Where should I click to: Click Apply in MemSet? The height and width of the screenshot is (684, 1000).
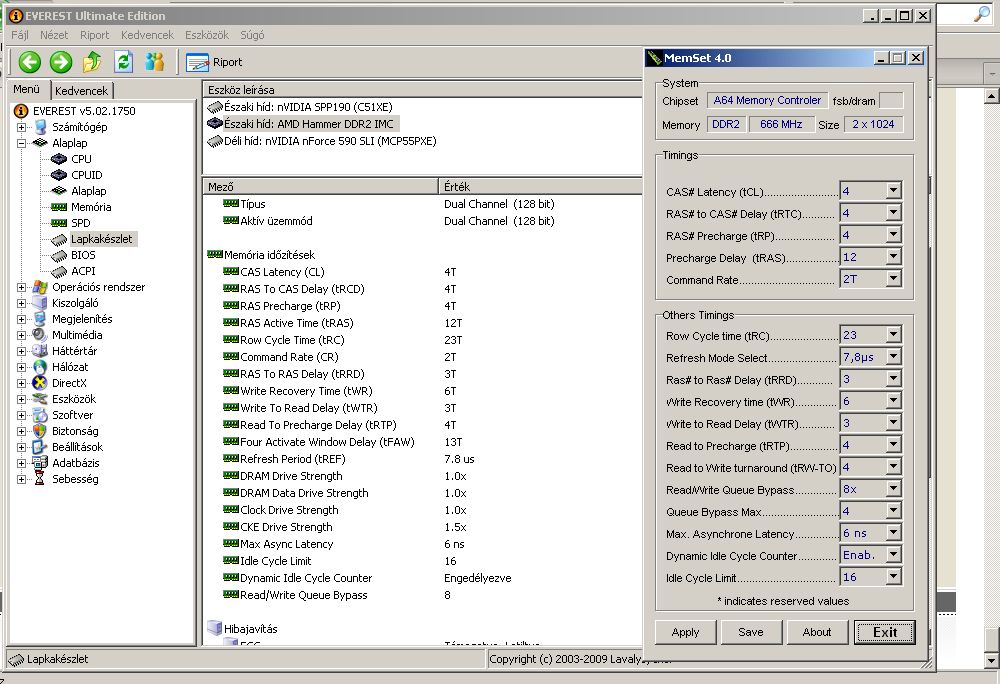[x=686, y=632]
